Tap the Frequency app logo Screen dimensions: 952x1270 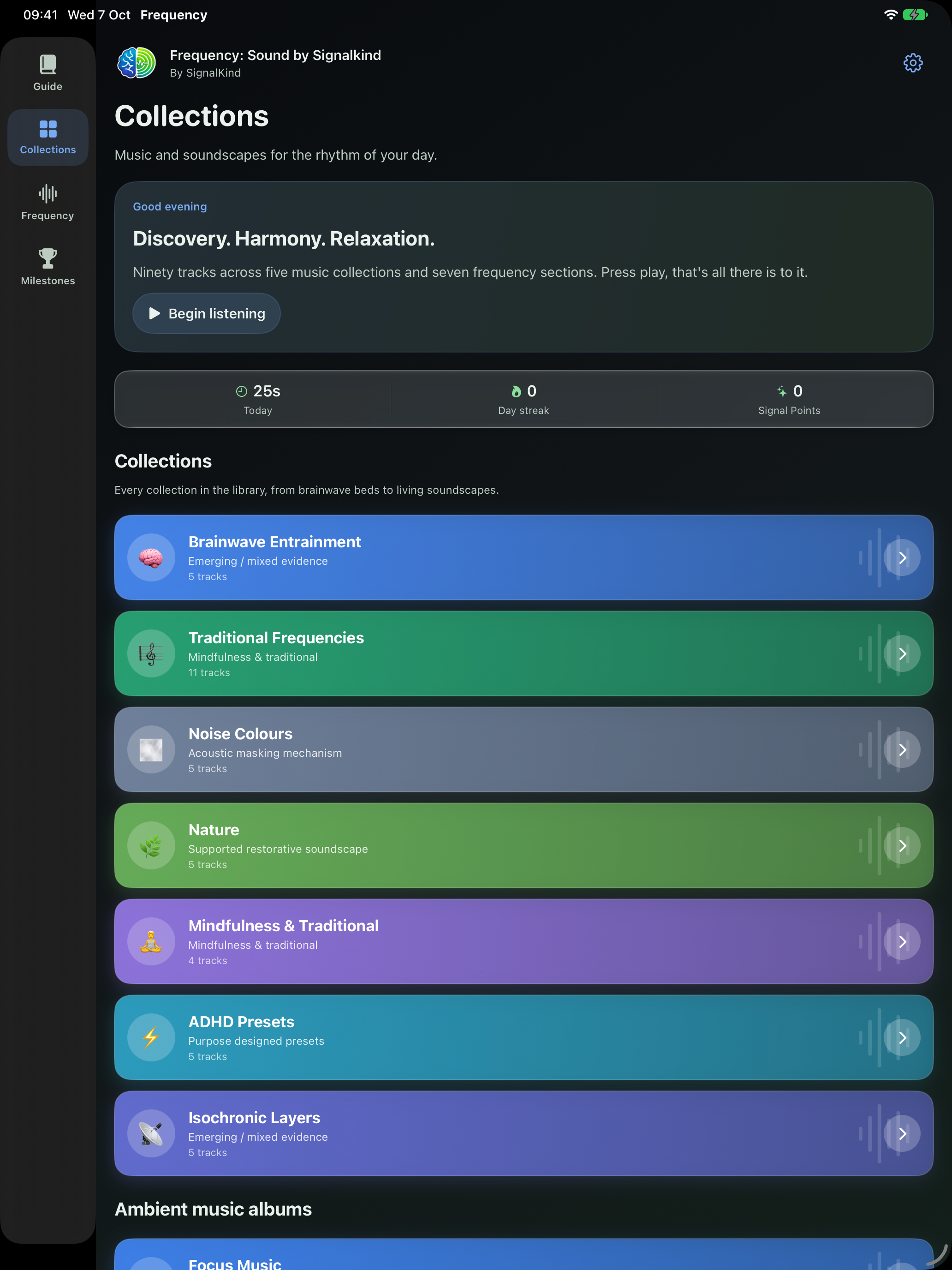pyautogui.click(x=137, y=63)
